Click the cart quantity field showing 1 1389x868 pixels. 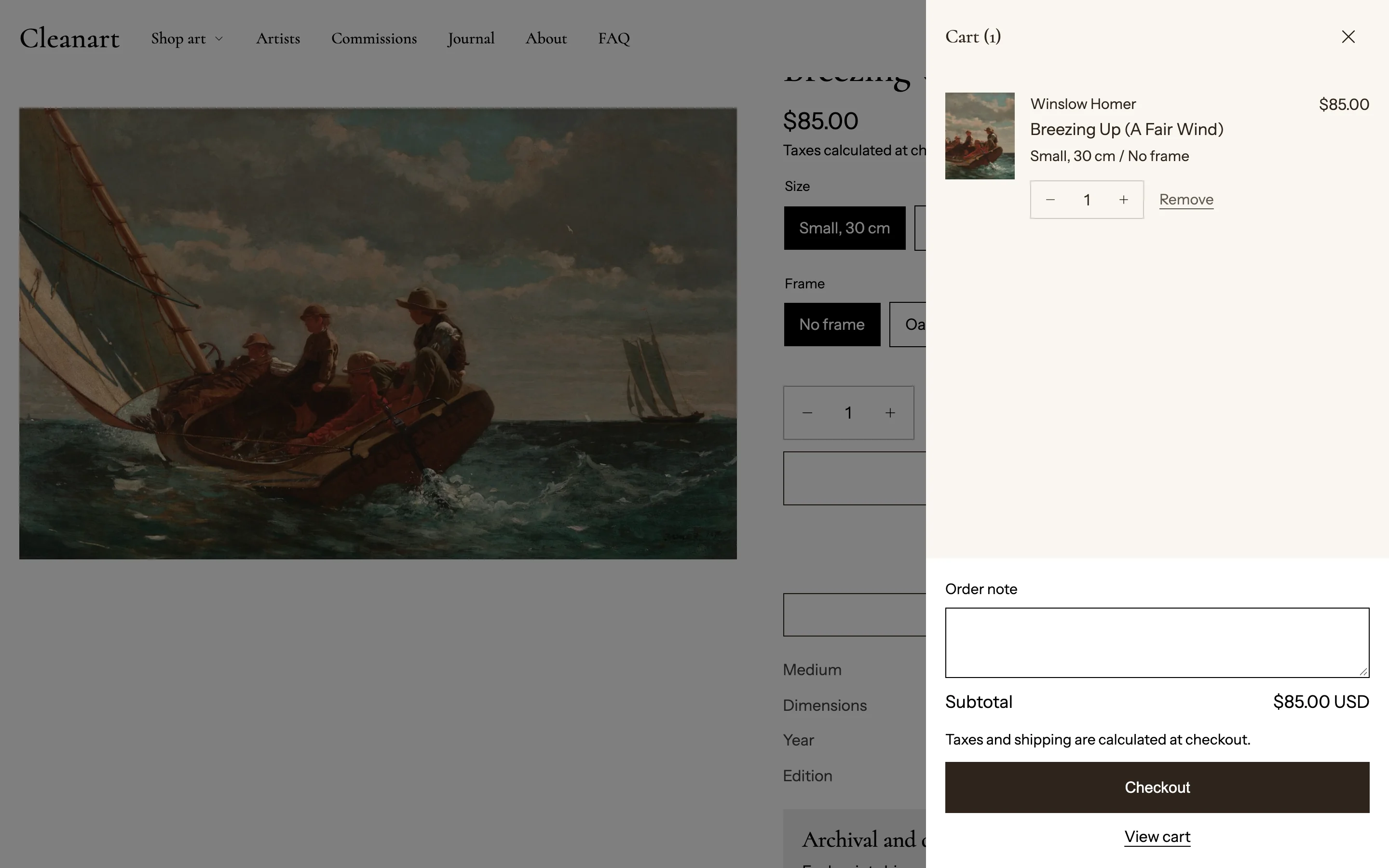[x=1087, y=200]
